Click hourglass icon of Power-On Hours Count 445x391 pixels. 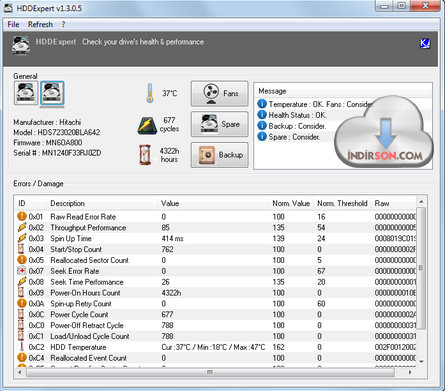(21, 292)
